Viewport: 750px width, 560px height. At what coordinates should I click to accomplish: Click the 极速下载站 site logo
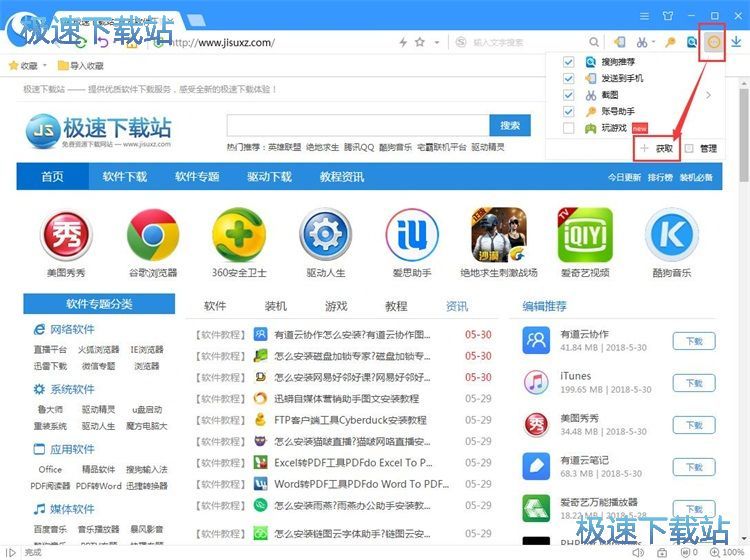(99, 130)
